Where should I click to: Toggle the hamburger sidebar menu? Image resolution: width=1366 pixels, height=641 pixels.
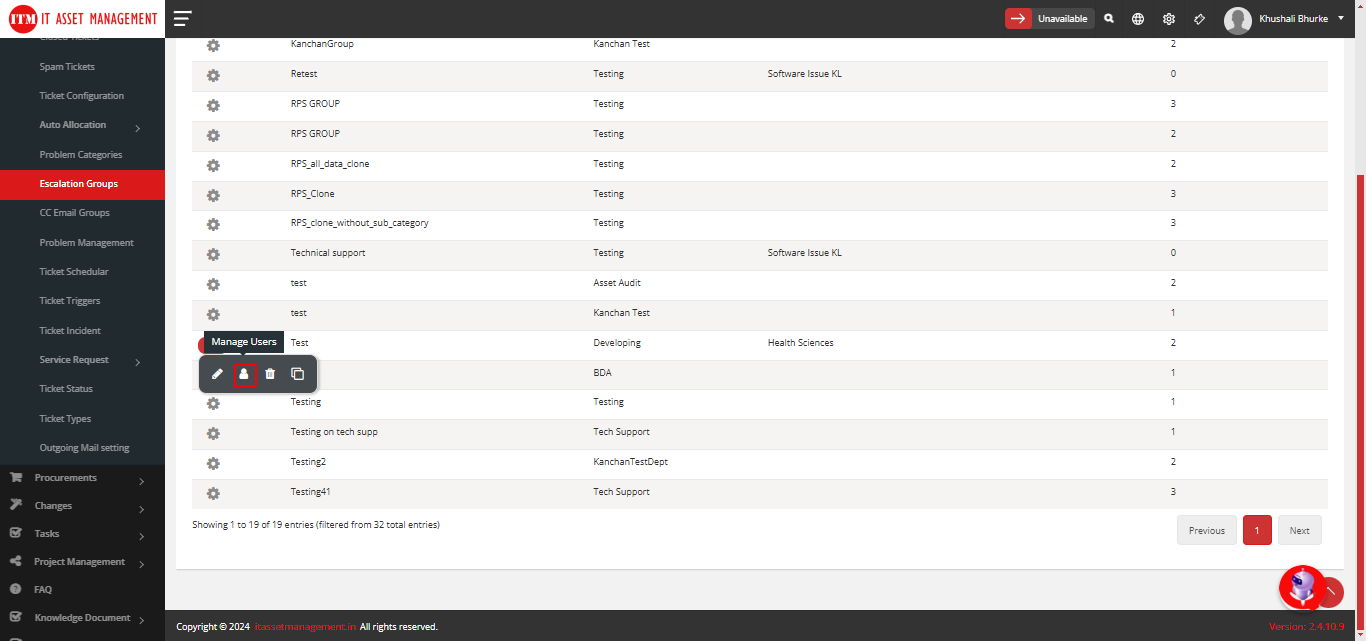click(x=182, y=19)
